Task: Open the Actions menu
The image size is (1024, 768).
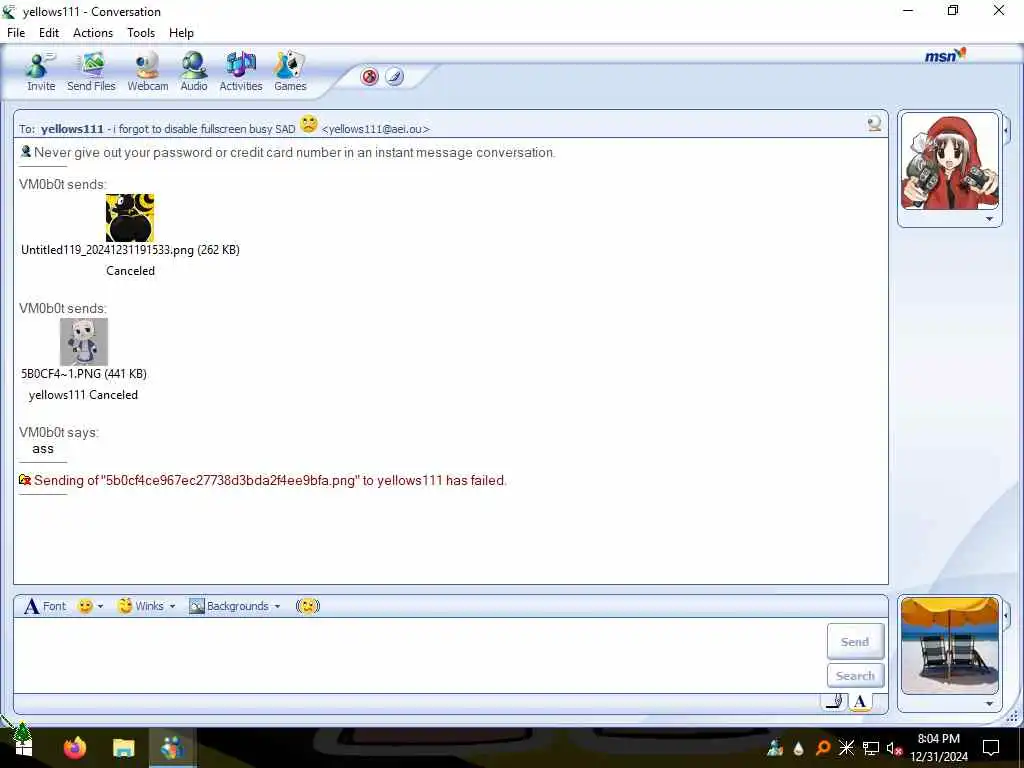Action: (x=93, y=33)
